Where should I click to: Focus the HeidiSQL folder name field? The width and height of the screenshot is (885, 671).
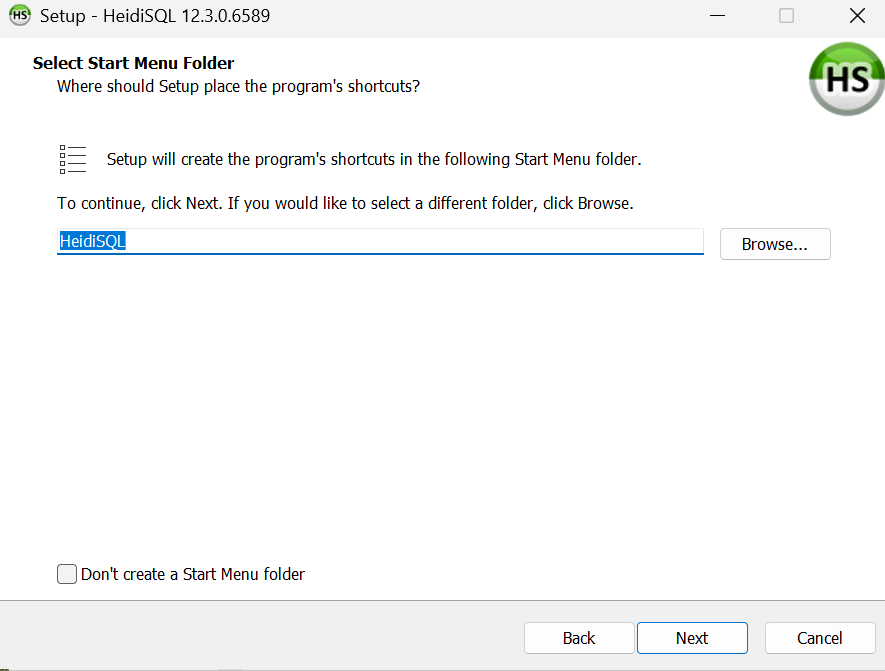click(380, 242)
